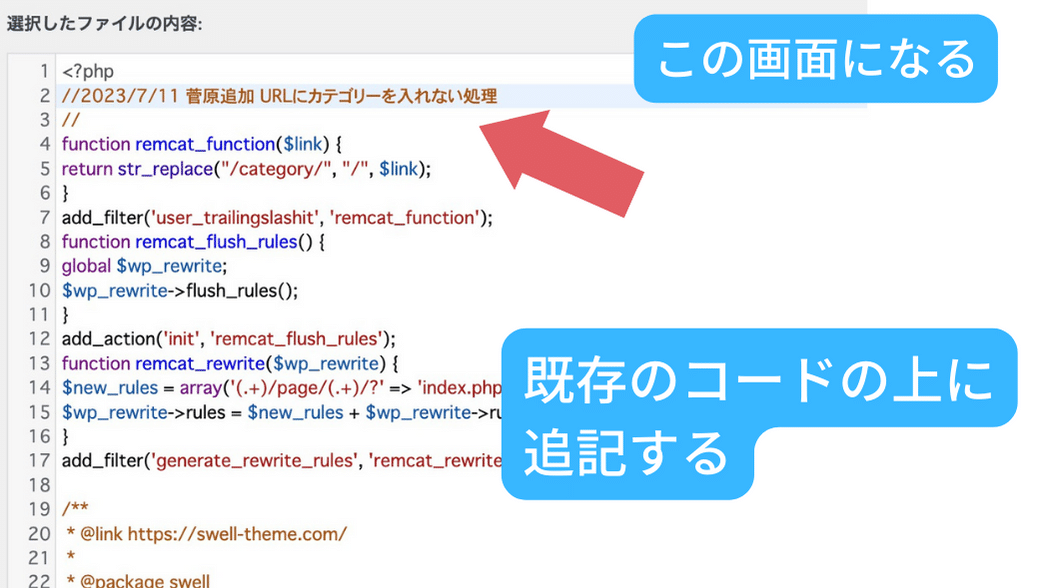This screenshot has height=588, width=1045.
Task: Place cursor on the '<?php' line
Action: [89, 71]
